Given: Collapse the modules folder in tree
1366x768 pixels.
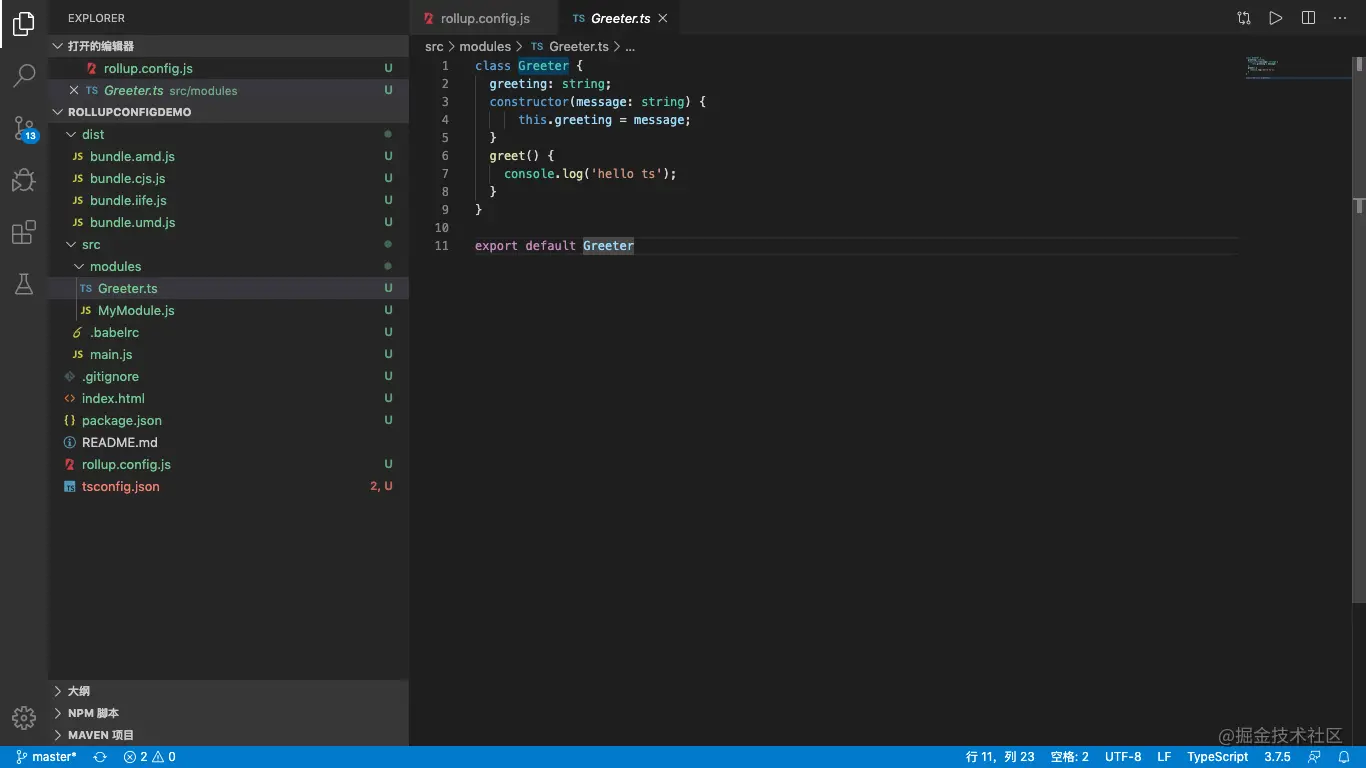Looking at the screenshot, I should (x=115, y=266).
